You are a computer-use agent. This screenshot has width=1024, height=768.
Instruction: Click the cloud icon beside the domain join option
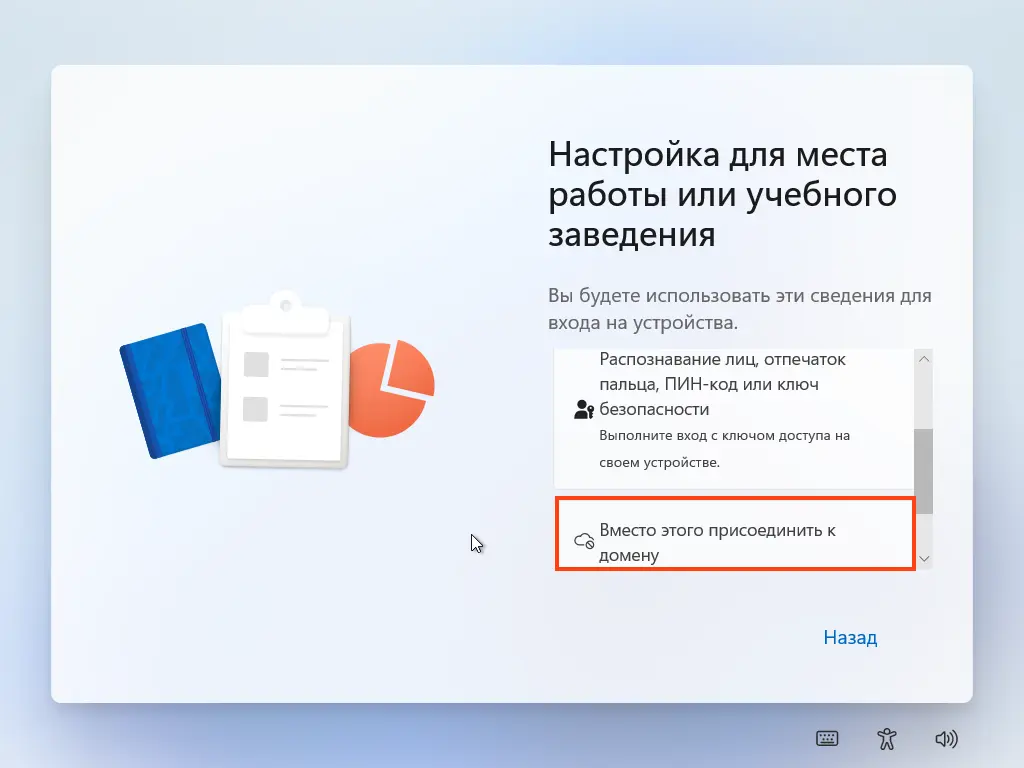tap(584, 541)
